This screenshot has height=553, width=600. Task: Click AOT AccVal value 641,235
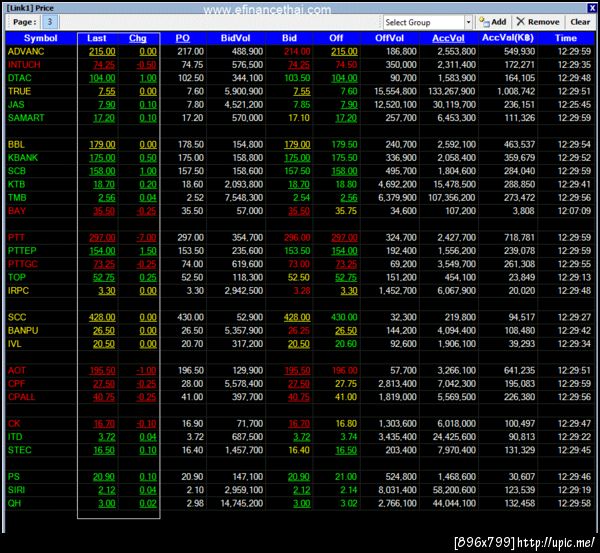coord(519,370)
